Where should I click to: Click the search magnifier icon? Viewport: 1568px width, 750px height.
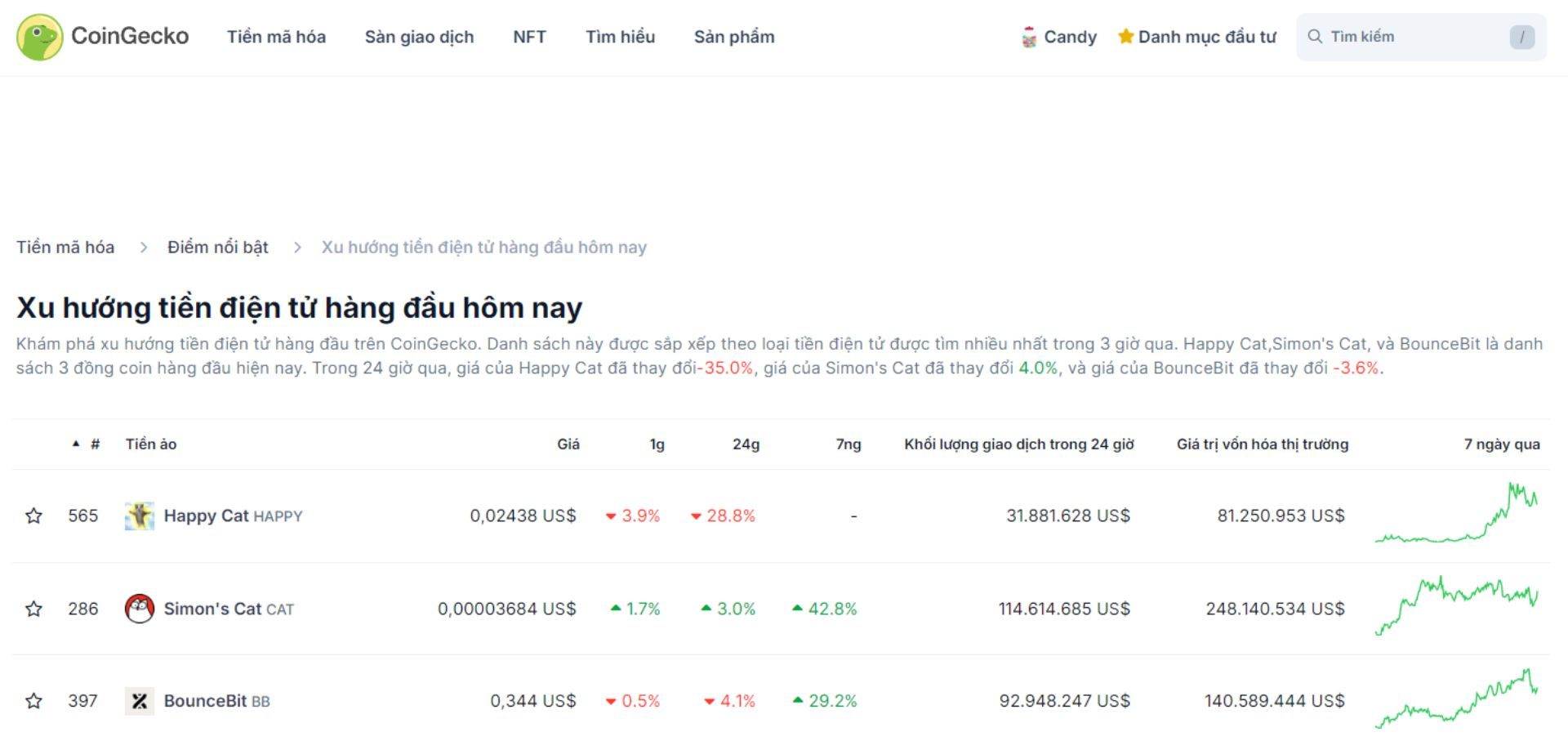pyautogui.click(x=1315, y=36)
